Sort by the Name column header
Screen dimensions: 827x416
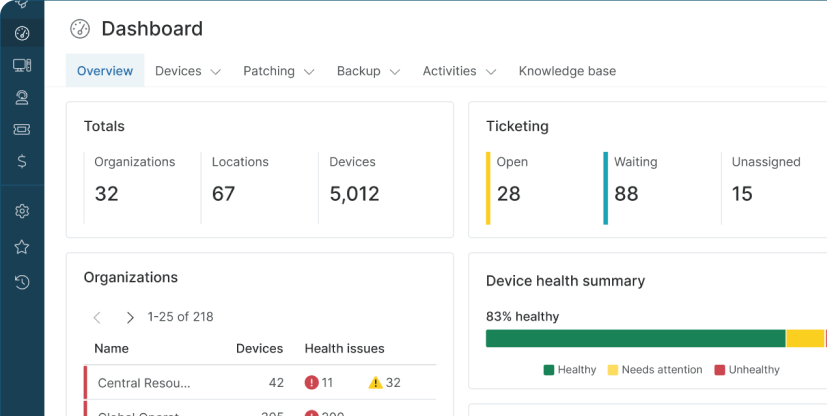(111, 349)
